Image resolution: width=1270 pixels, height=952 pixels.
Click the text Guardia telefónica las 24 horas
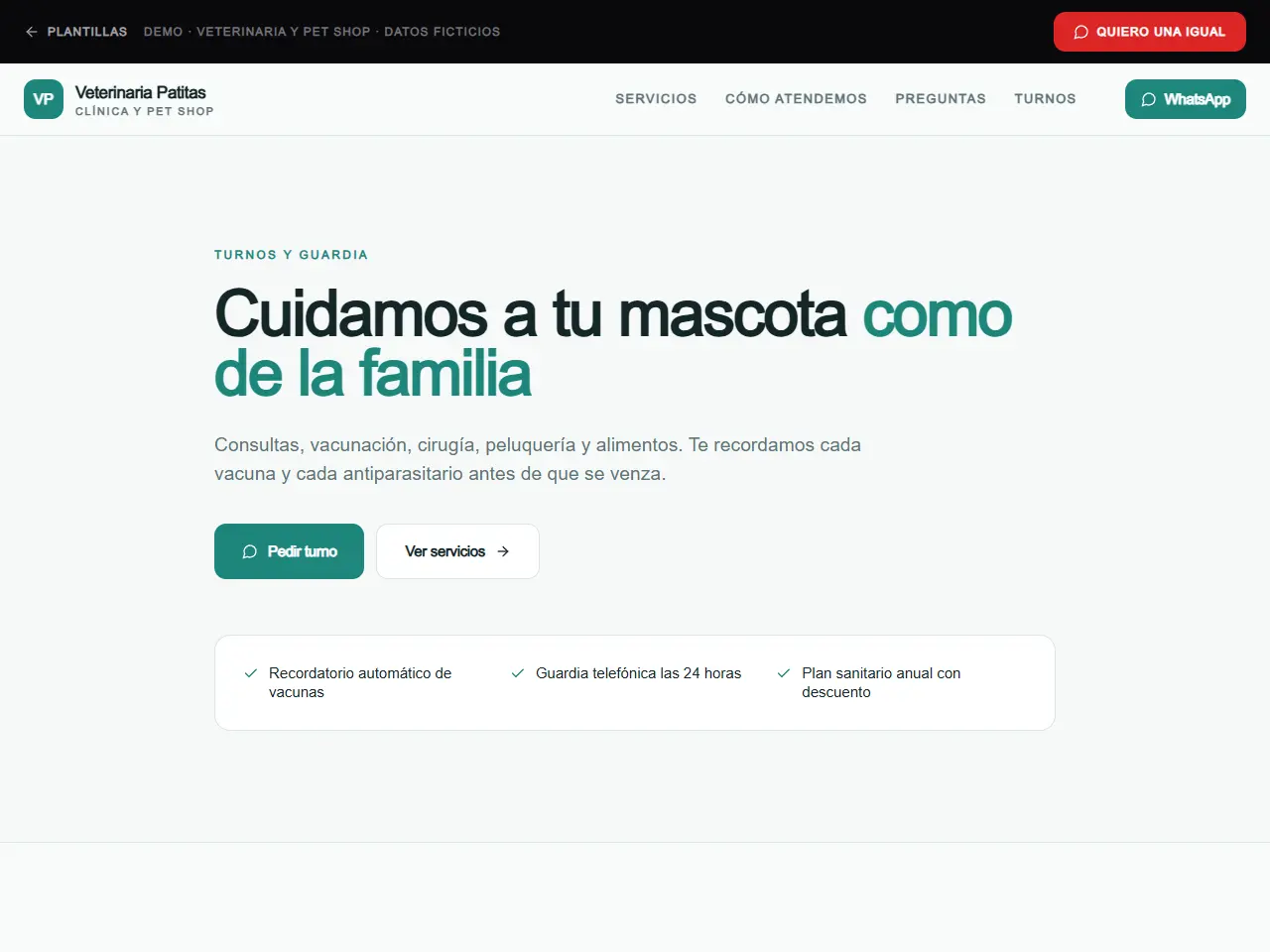[639, 673]
